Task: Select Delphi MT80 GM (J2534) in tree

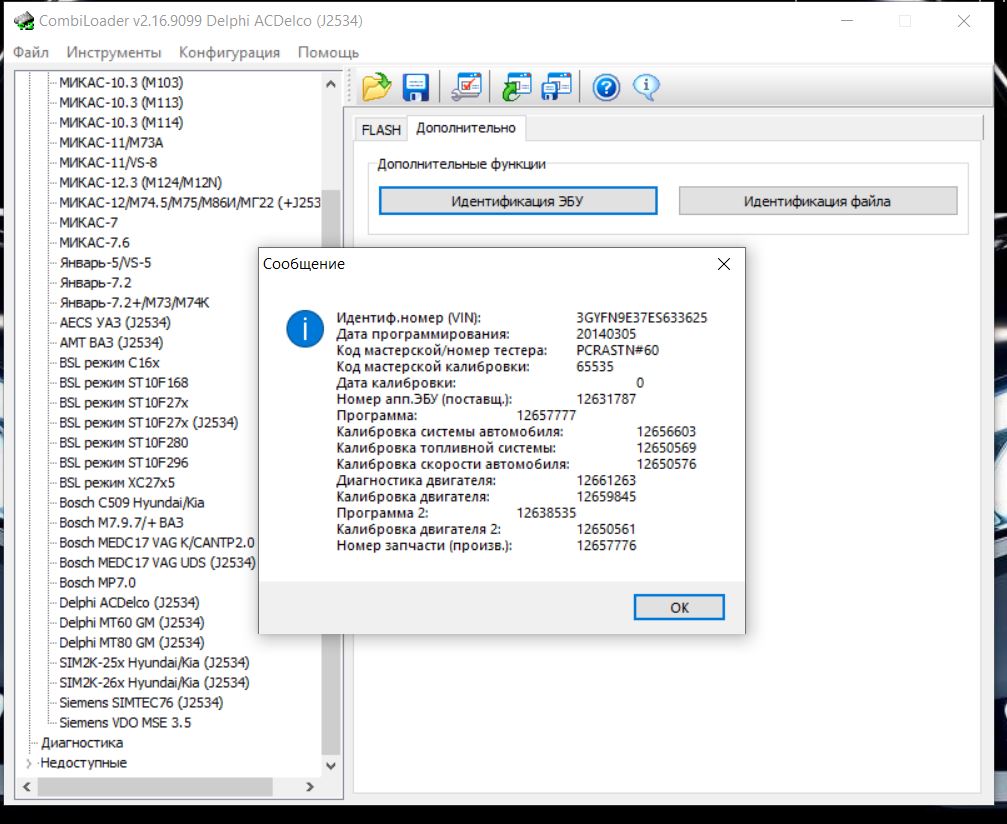Action: click(131, 642)
